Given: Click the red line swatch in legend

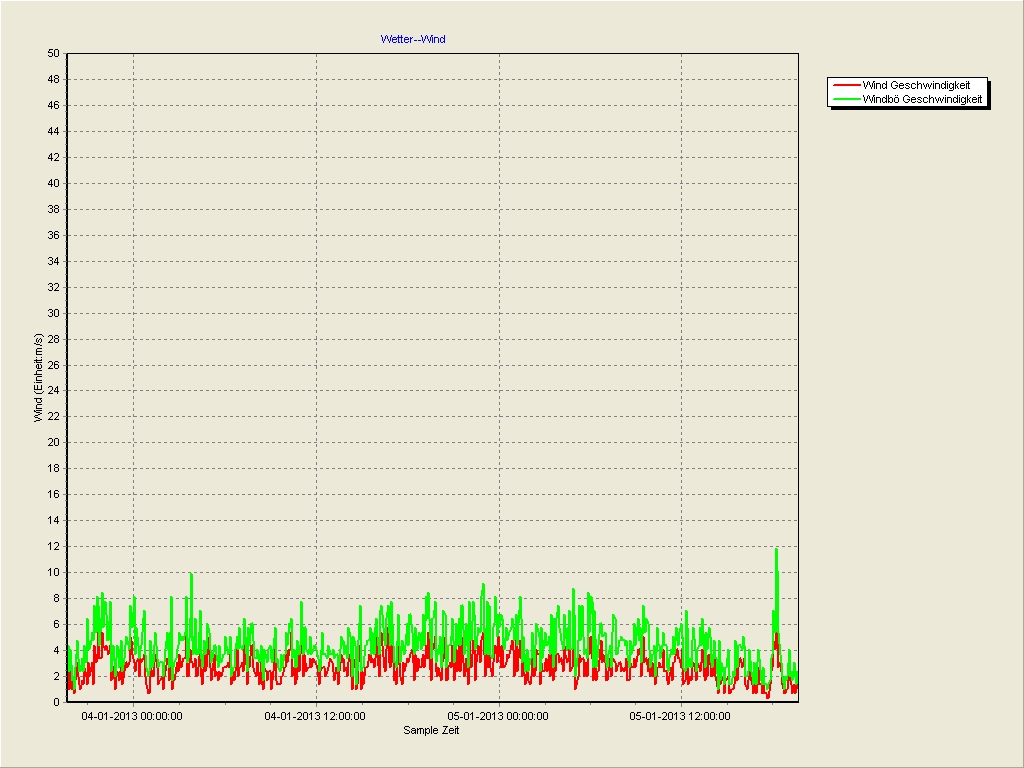Looking at the screenshot, I should pyautogui.click(x=846, y=85).
